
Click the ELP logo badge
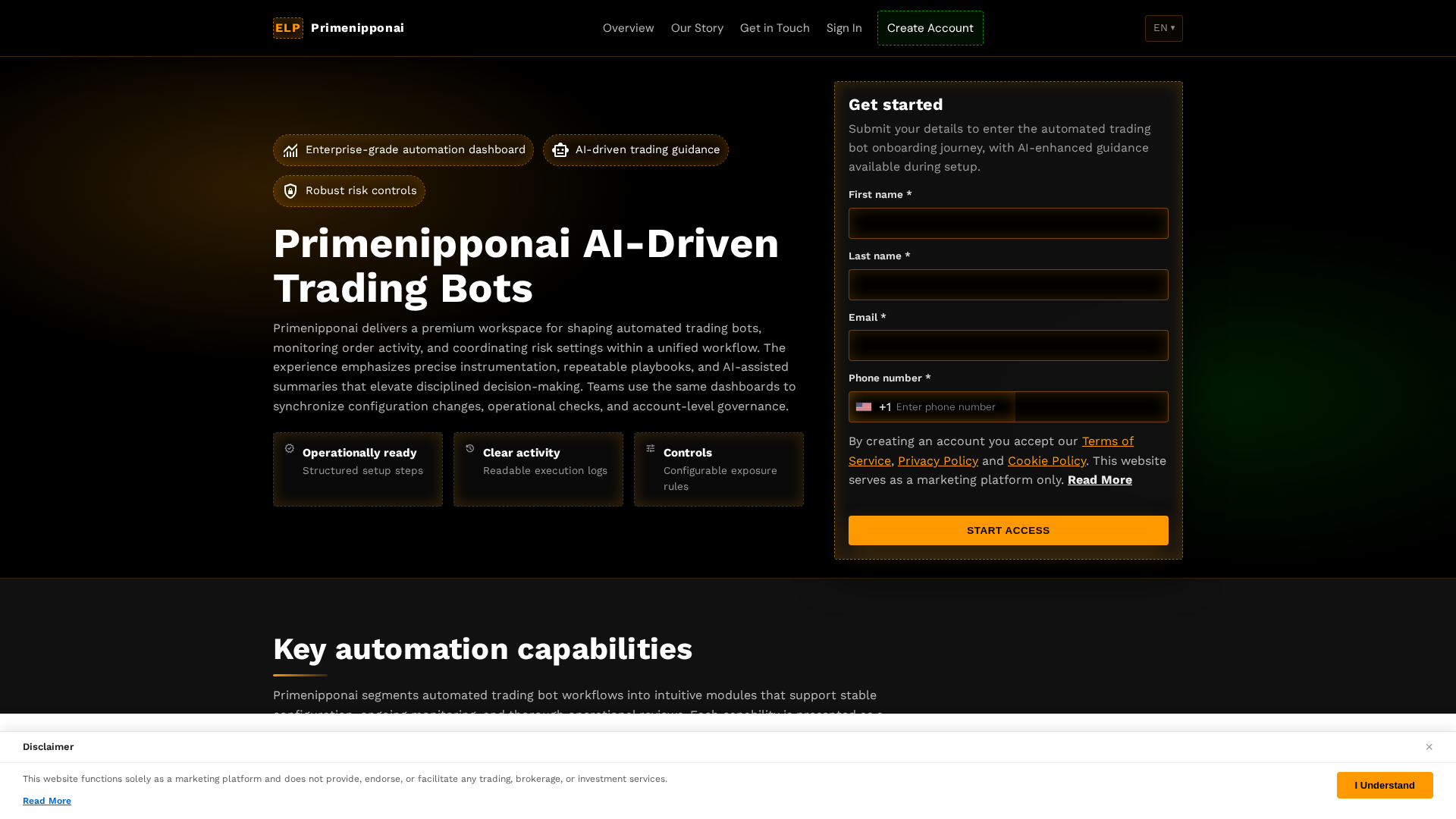click(287, 28)
